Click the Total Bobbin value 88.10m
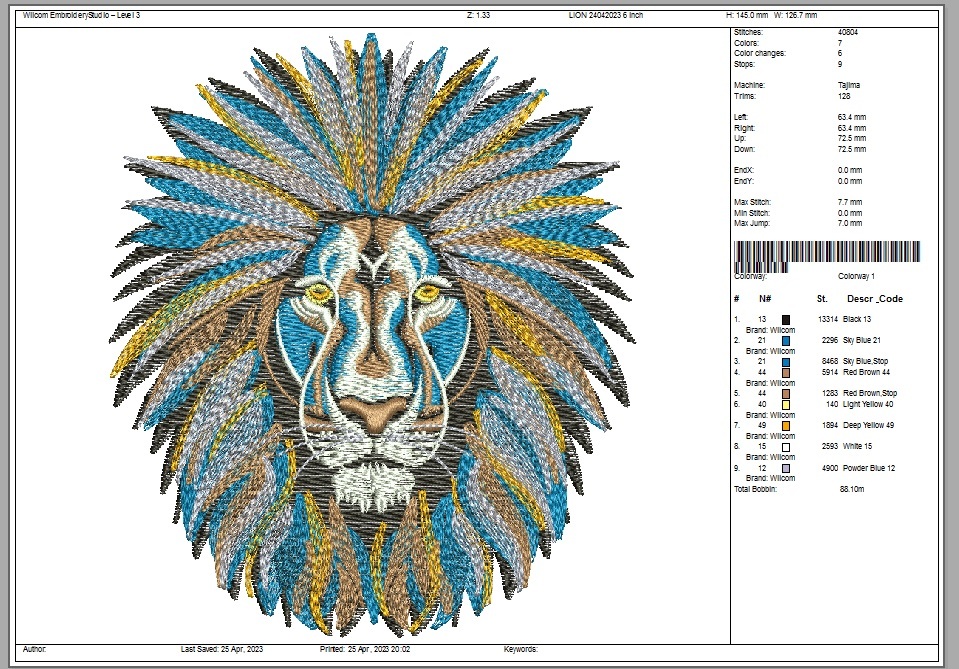 [x=852, y=489]
